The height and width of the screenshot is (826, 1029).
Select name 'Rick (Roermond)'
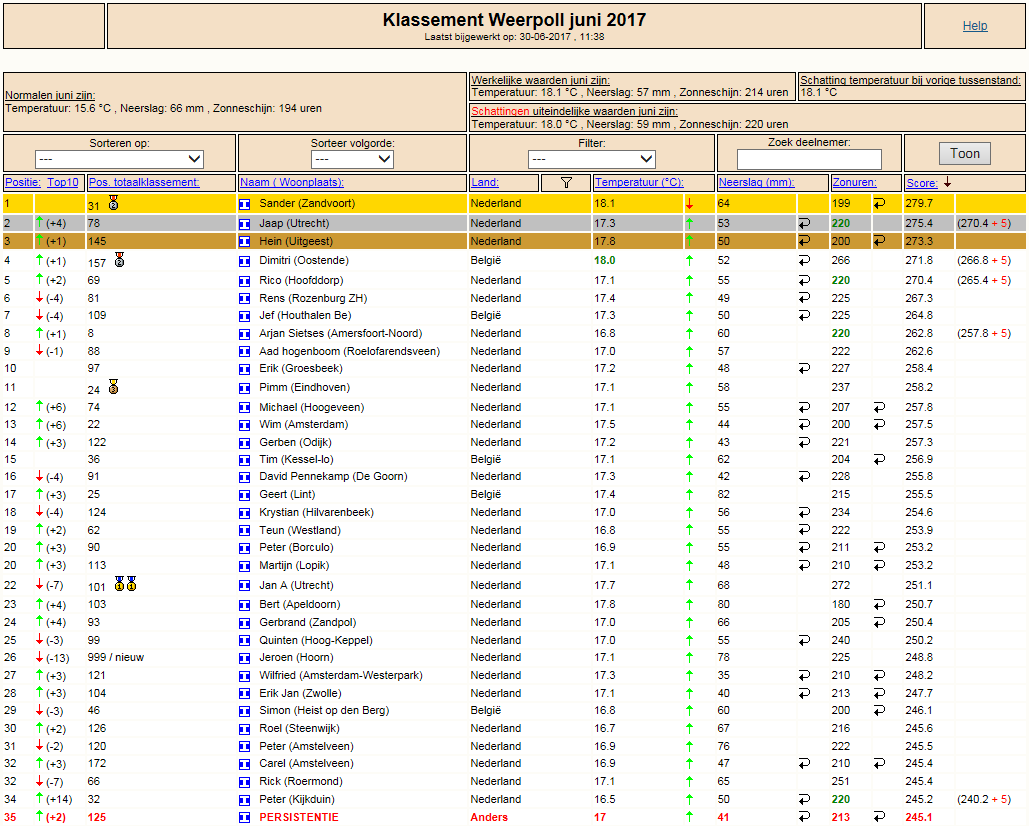point(301,781)
